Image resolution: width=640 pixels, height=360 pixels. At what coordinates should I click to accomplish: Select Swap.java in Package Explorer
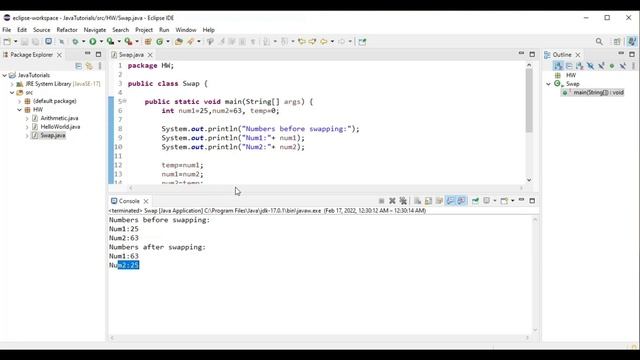click(53, 136)
